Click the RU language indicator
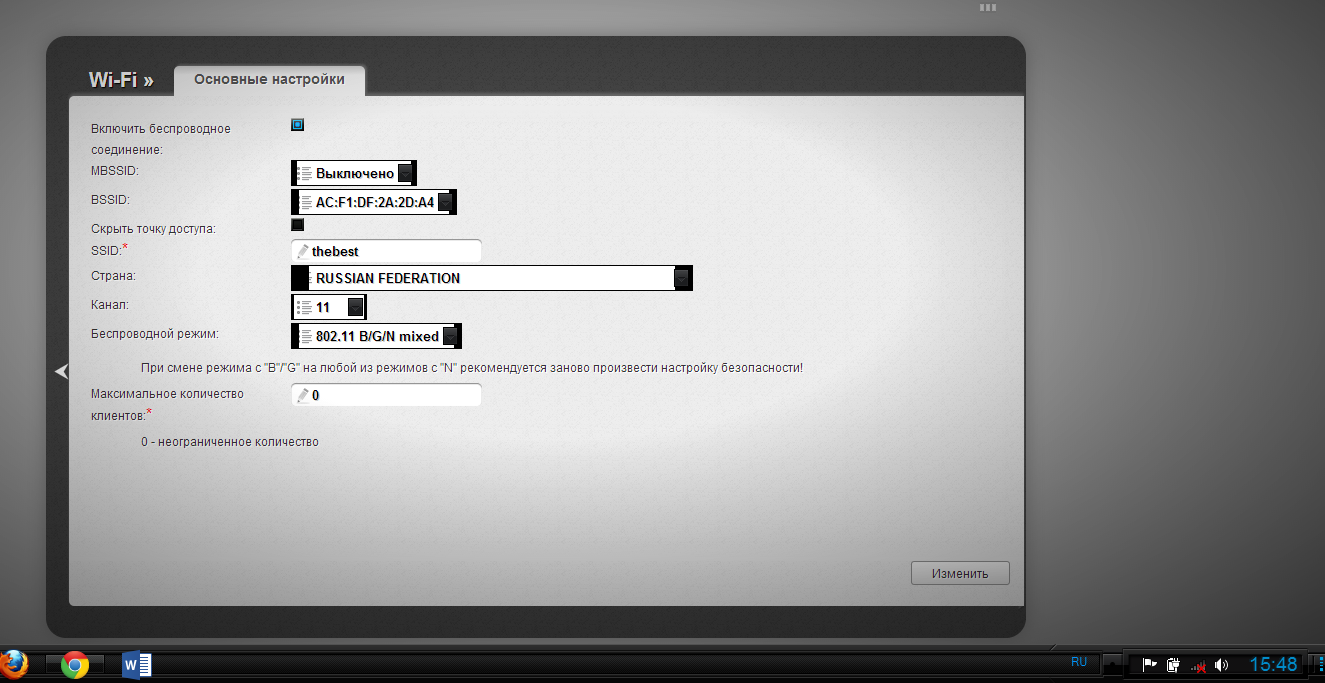This screenshot has height=683, width=1325. pos(1079,662)
